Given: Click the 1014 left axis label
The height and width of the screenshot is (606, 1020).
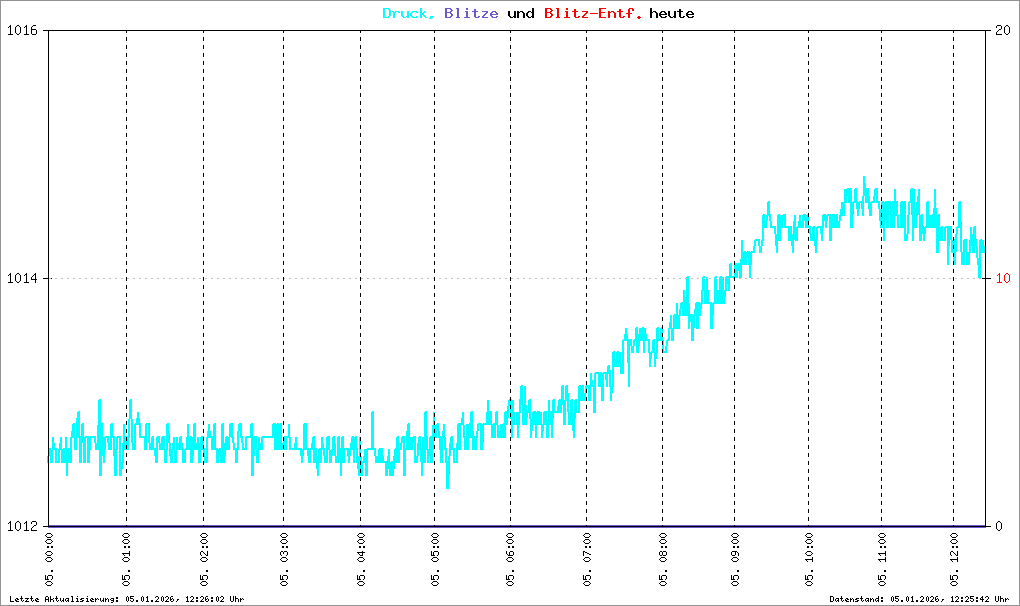Looking at the screenshot, I should pos(21,279).
